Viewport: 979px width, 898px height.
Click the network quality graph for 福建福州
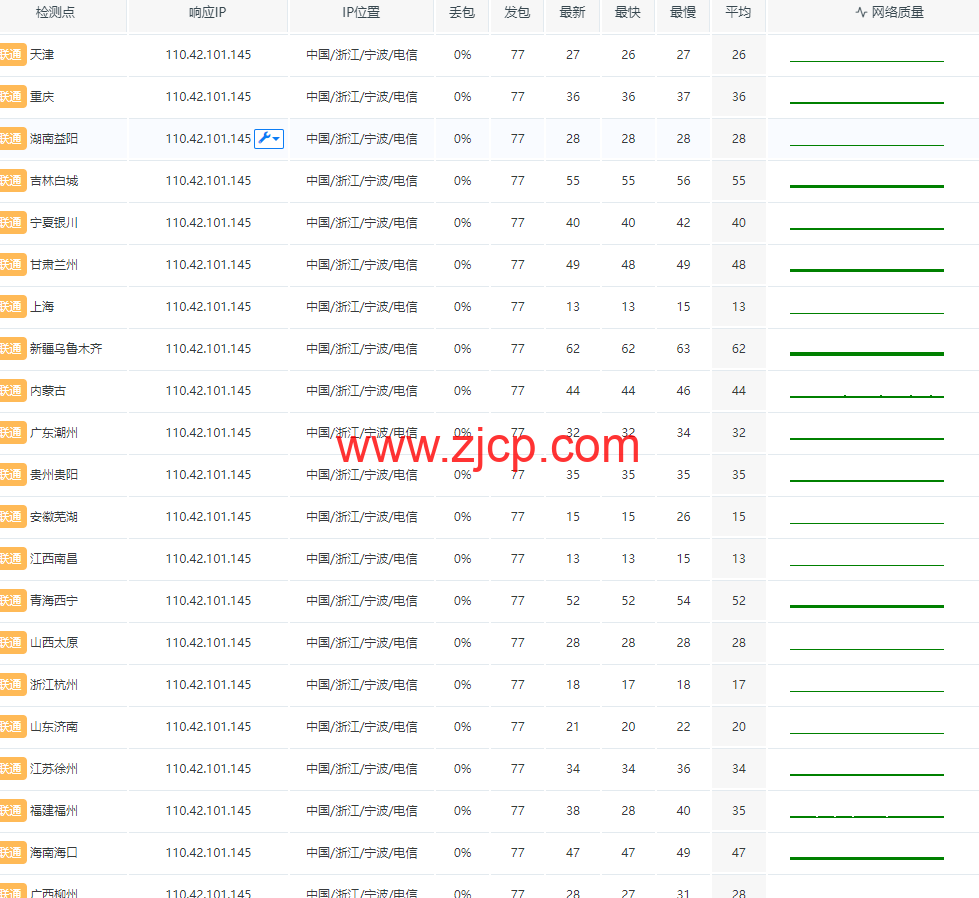tap(866, 815)
